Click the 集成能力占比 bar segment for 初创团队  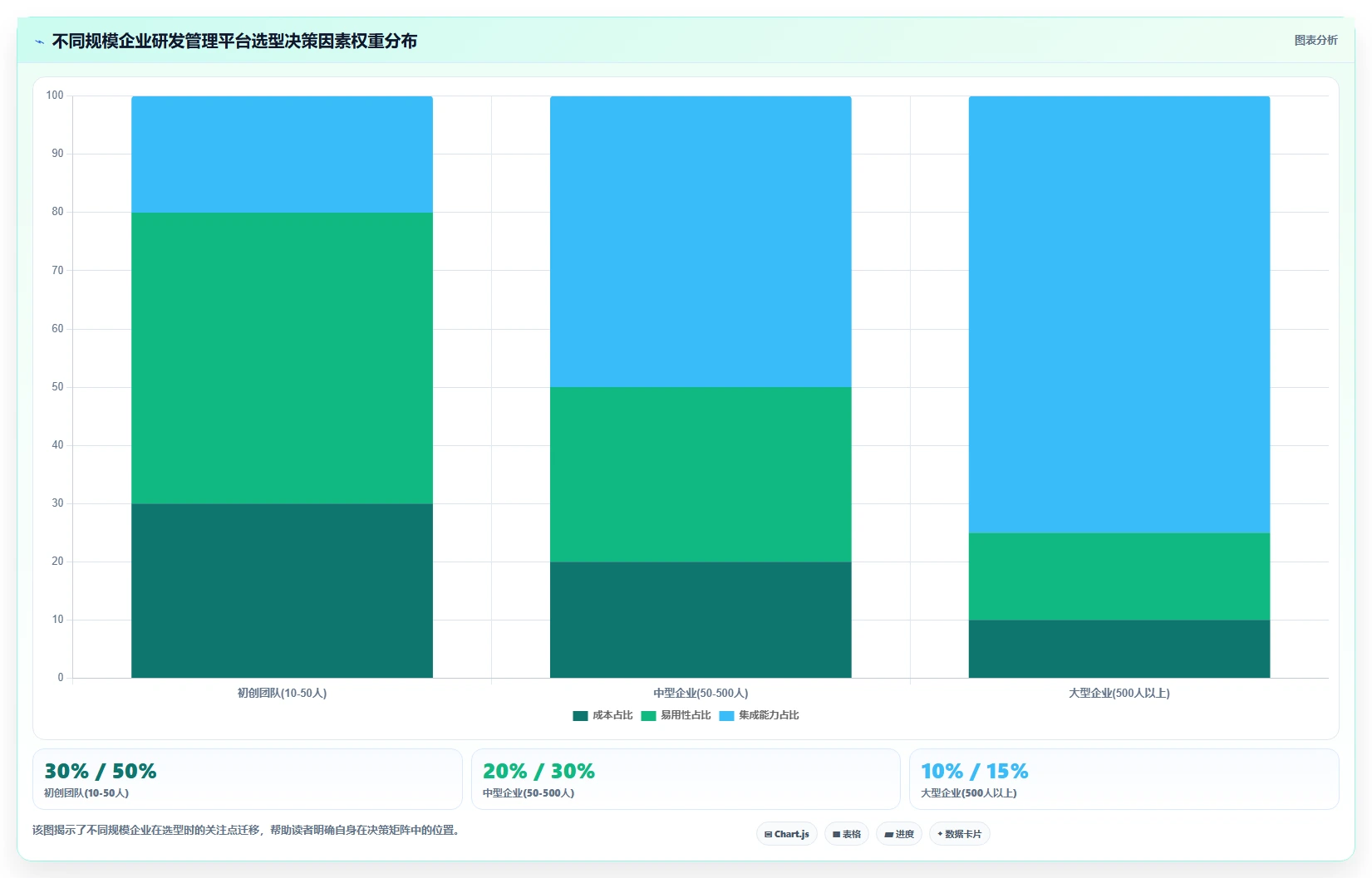(282, 155)
